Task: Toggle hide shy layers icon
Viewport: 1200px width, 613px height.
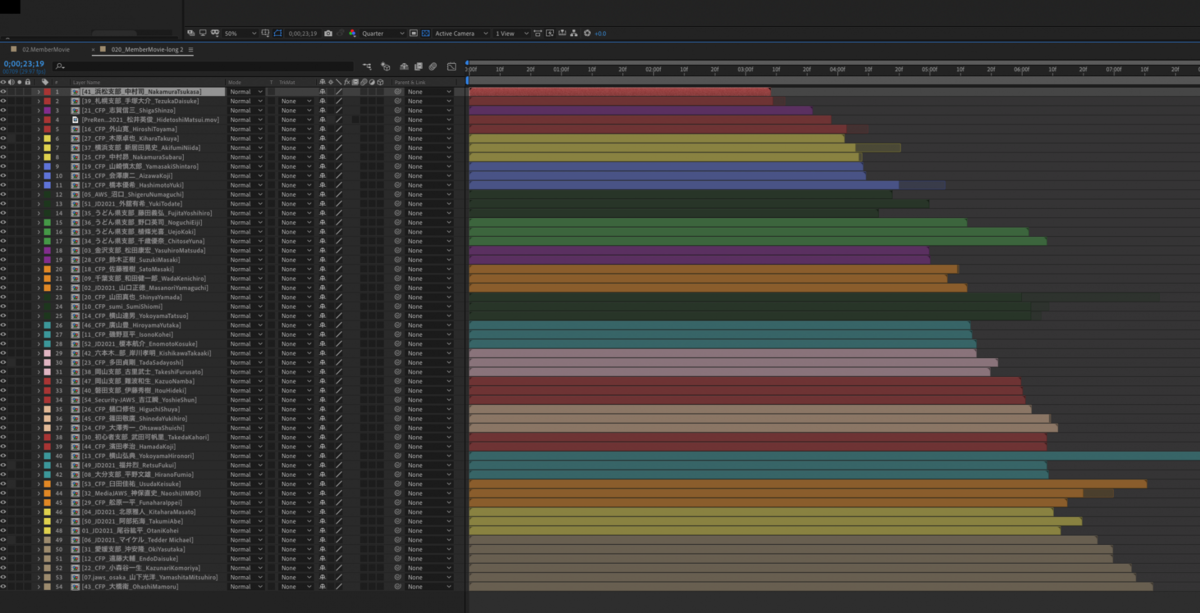Action: click(x=404, y=66)
